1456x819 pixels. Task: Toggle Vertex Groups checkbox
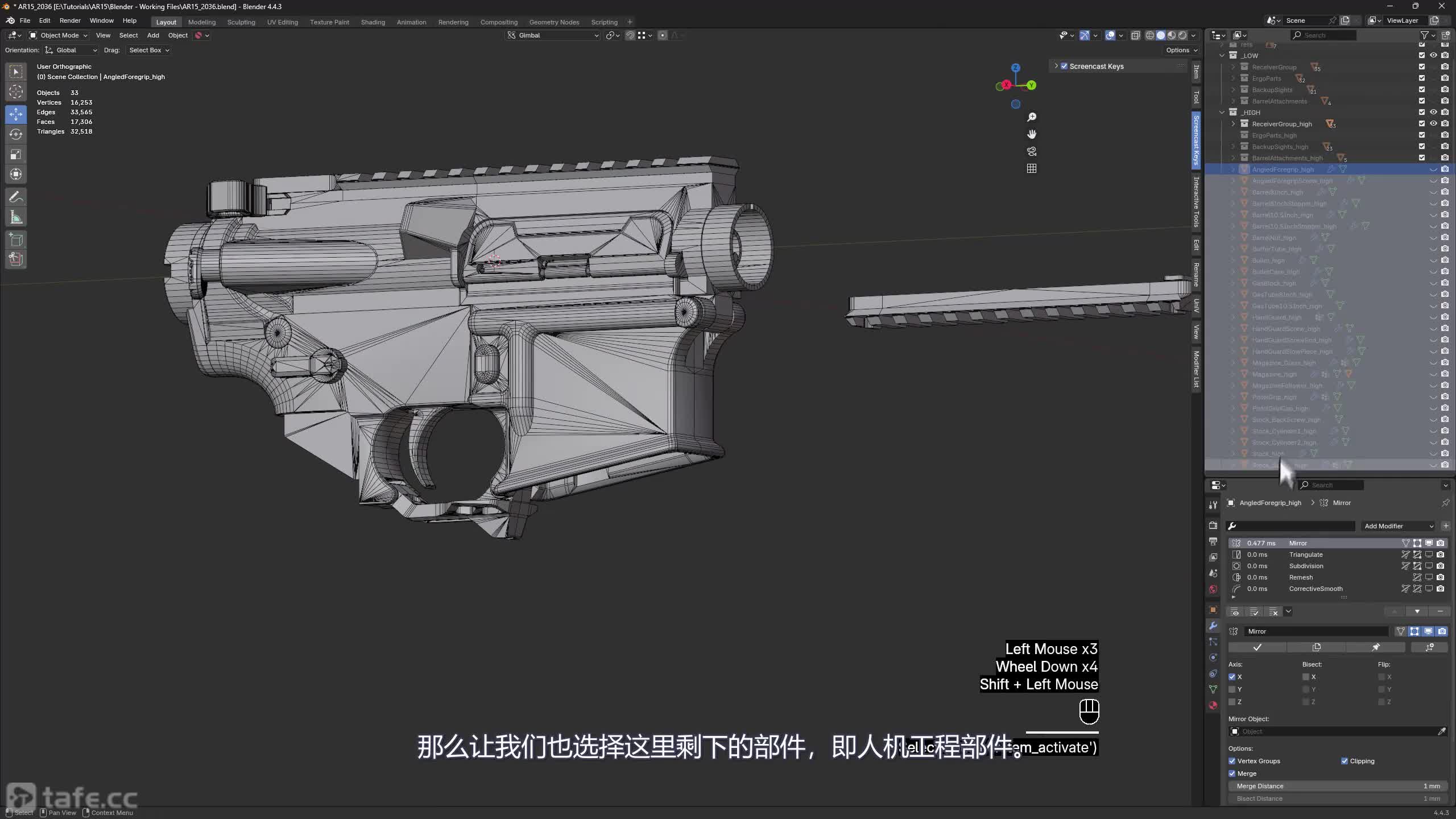pyautogui.click(x=1232, y=761)
